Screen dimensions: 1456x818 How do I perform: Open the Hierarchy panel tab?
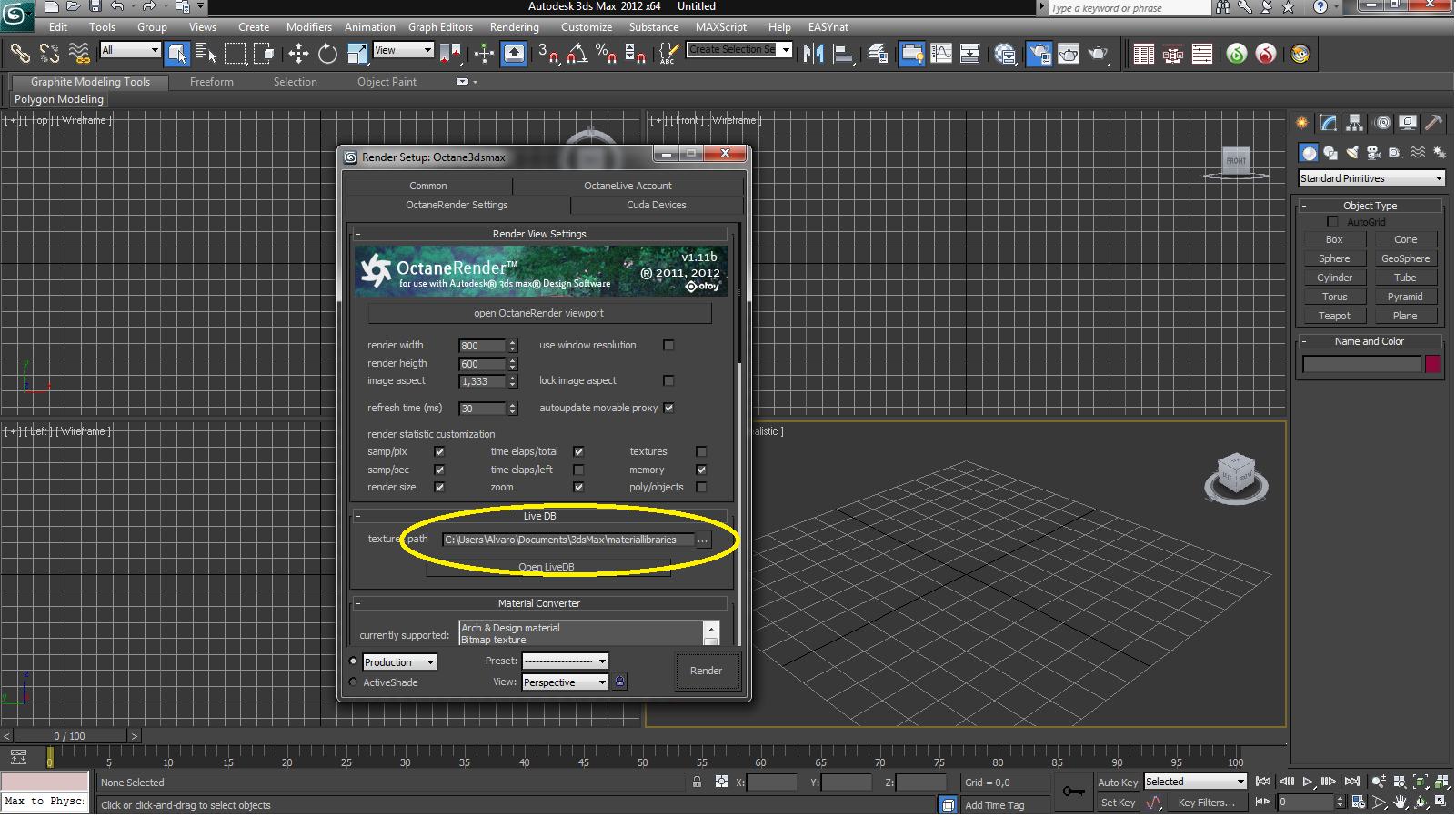click(1355, 123)
